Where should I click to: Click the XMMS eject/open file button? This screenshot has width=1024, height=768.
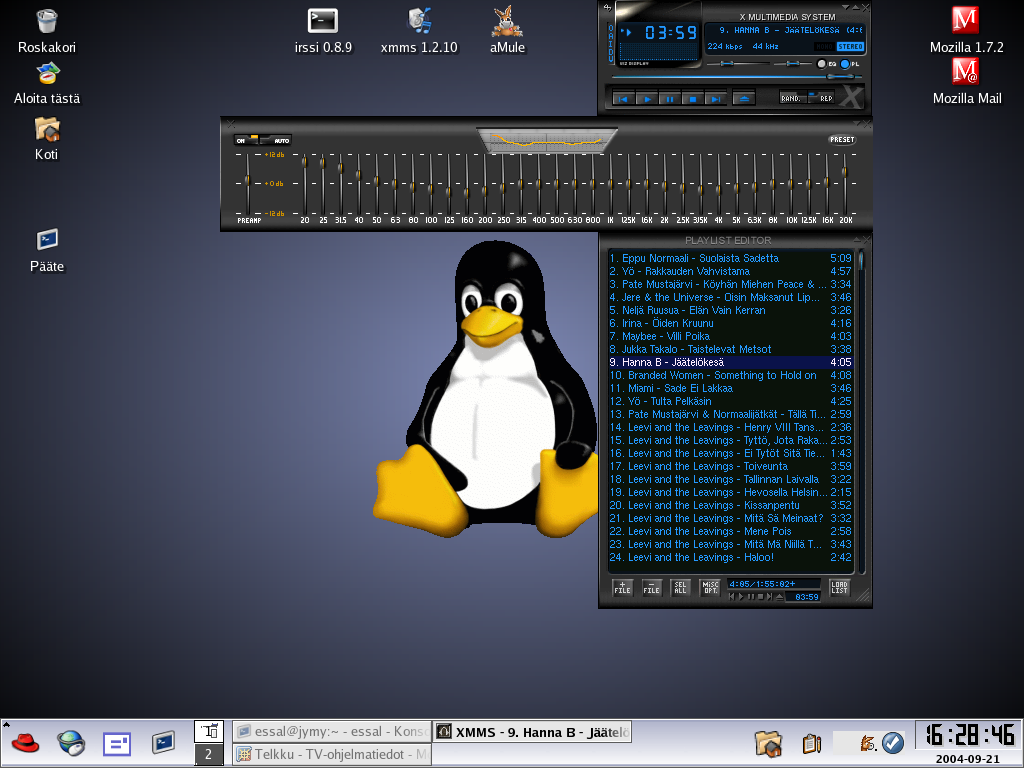point(744,99)
